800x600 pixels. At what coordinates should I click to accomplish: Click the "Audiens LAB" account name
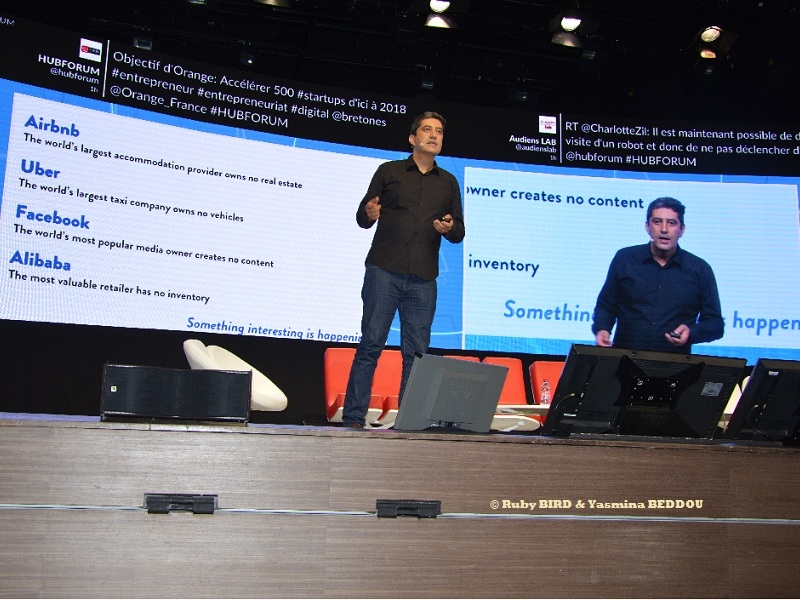[533, 140]
